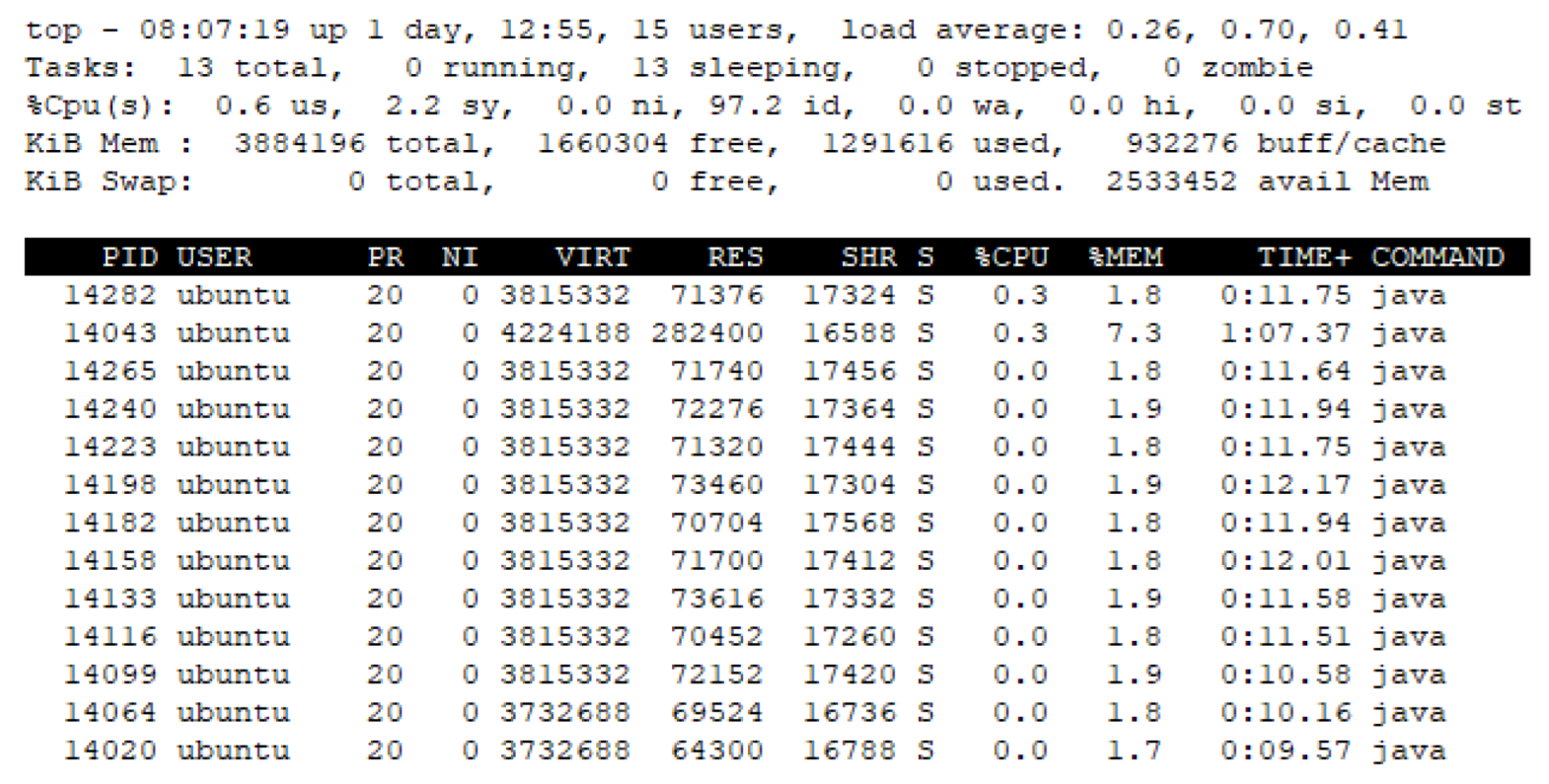Screen dimensions: 1549x784
Task: Select the SHR value 17260
Action: [849, 637]
